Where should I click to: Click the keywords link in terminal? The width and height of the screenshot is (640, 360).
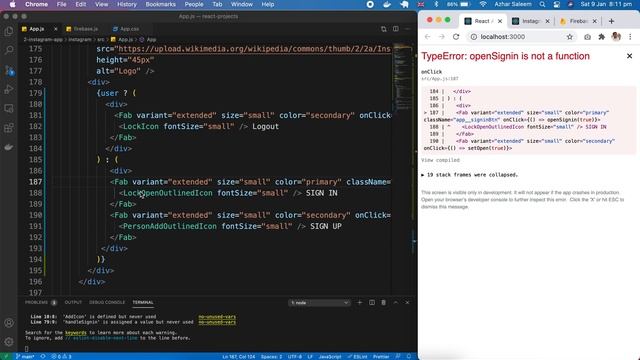[76, 333]
